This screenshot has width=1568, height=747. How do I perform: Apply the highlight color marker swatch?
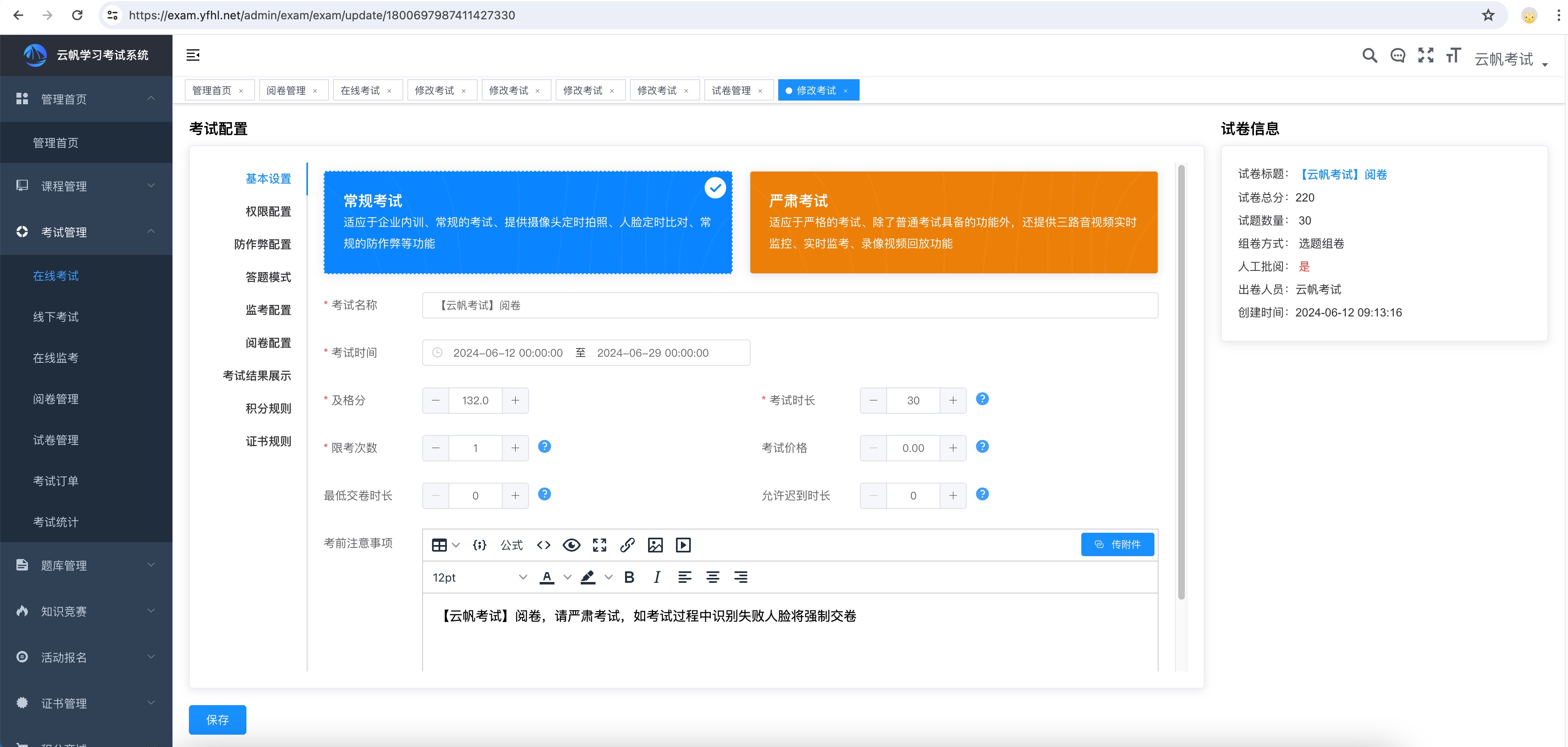coord(588,577)
